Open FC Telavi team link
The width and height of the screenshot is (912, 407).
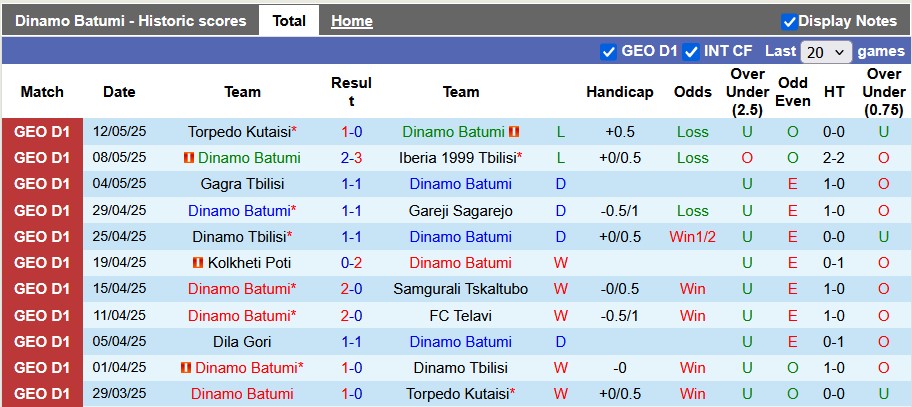click(x=460, y=315)
